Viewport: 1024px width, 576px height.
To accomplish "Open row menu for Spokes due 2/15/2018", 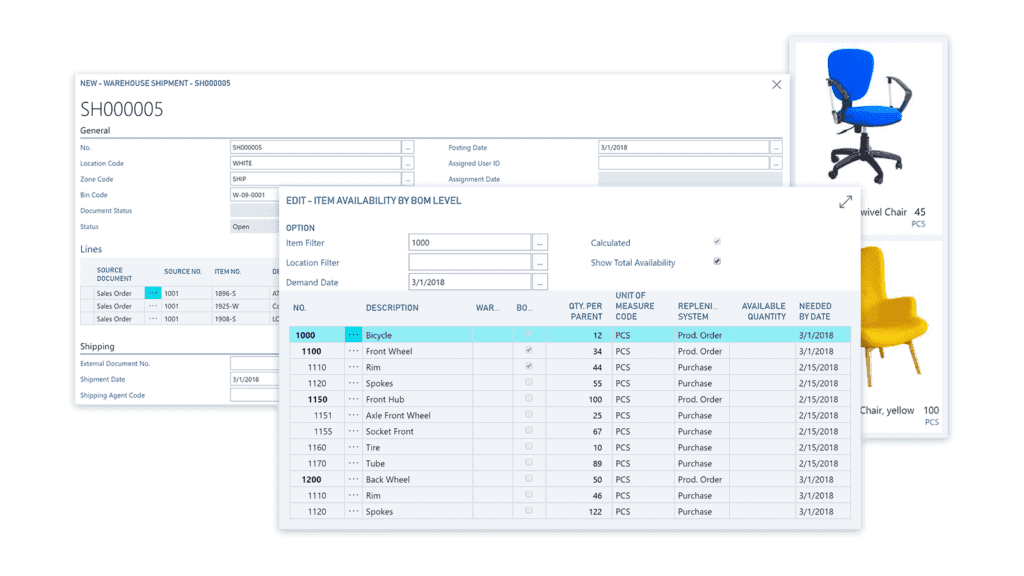I will pyautogui.click(x=353, y=383).
